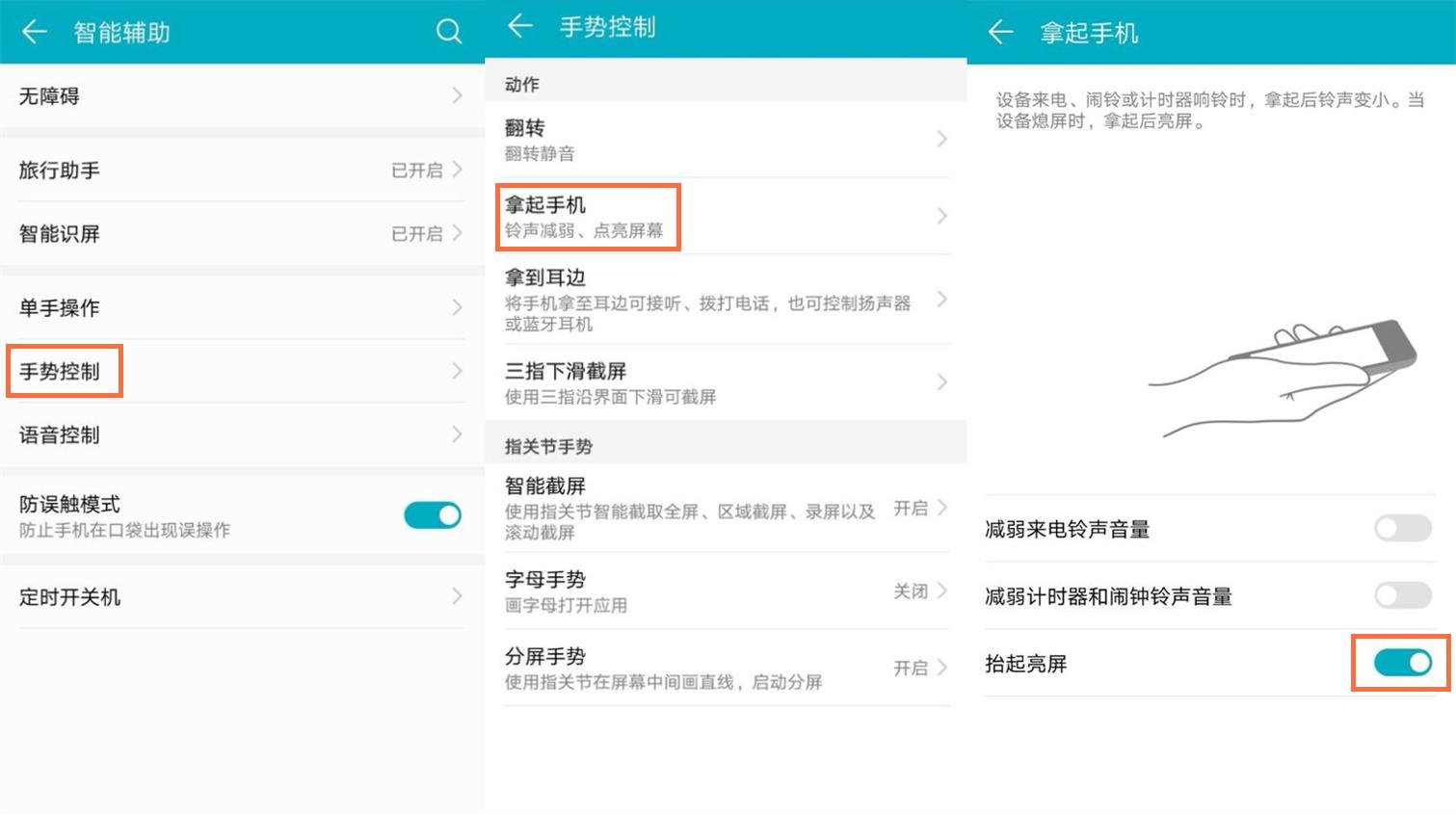This screenshot has height=814, width=1456.
Task: Expand 无障碍 settings via its chevron
Action: click(x=455, y=95)
